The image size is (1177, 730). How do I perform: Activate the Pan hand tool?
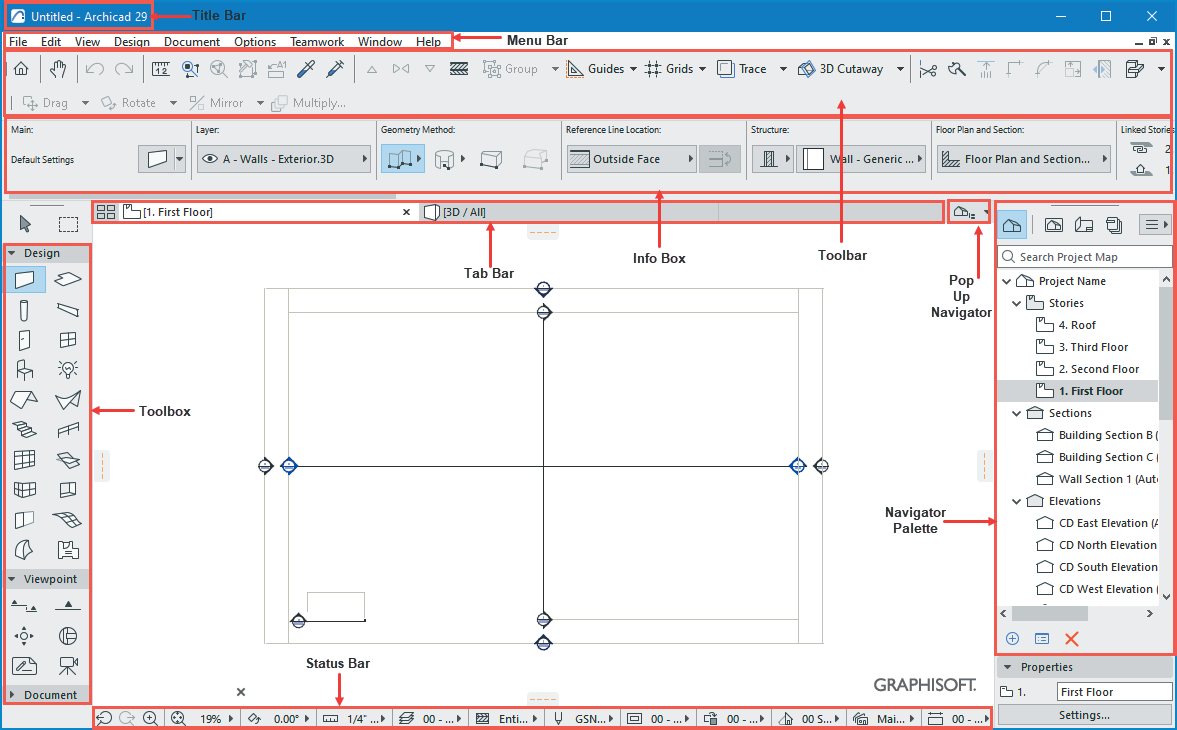point(59,69)
